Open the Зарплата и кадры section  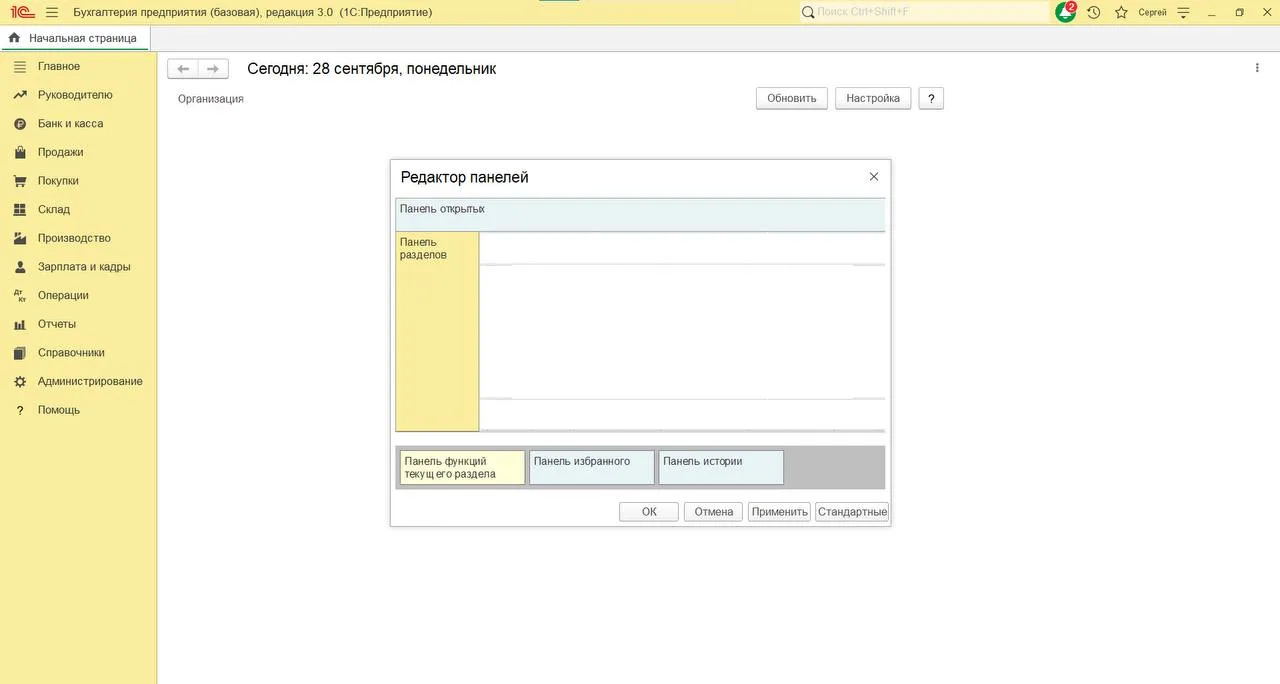[x=84, y=267]
